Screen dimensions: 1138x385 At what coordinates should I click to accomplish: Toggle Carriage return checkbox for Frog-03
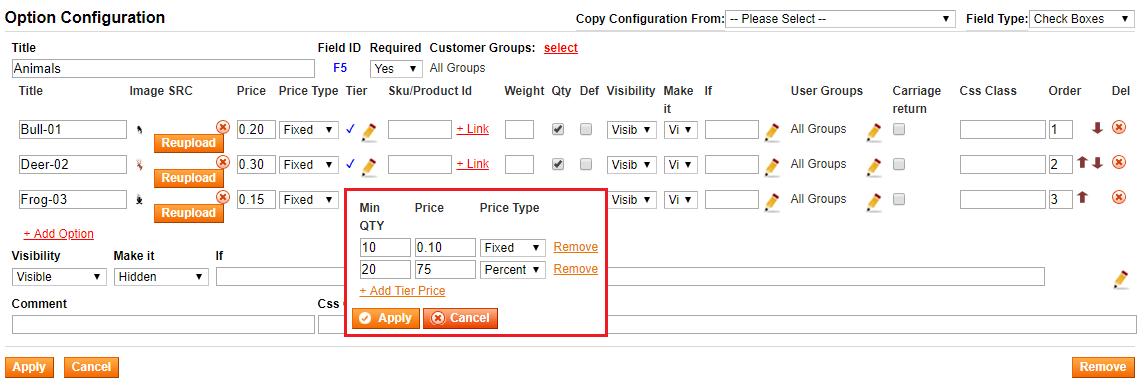tap(898, 199)
